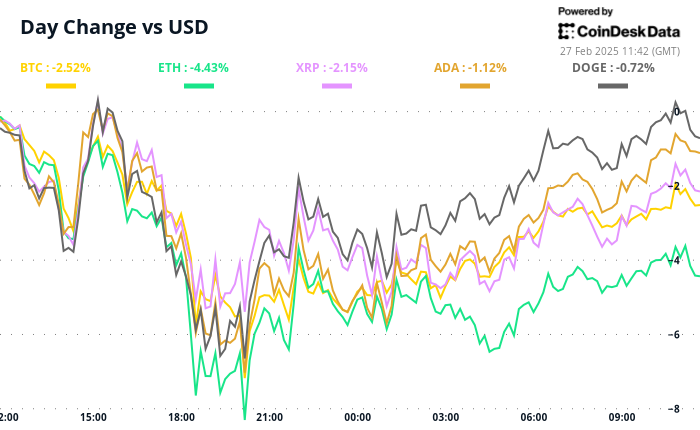Click the 06:00 time axis label

point(534,417)
